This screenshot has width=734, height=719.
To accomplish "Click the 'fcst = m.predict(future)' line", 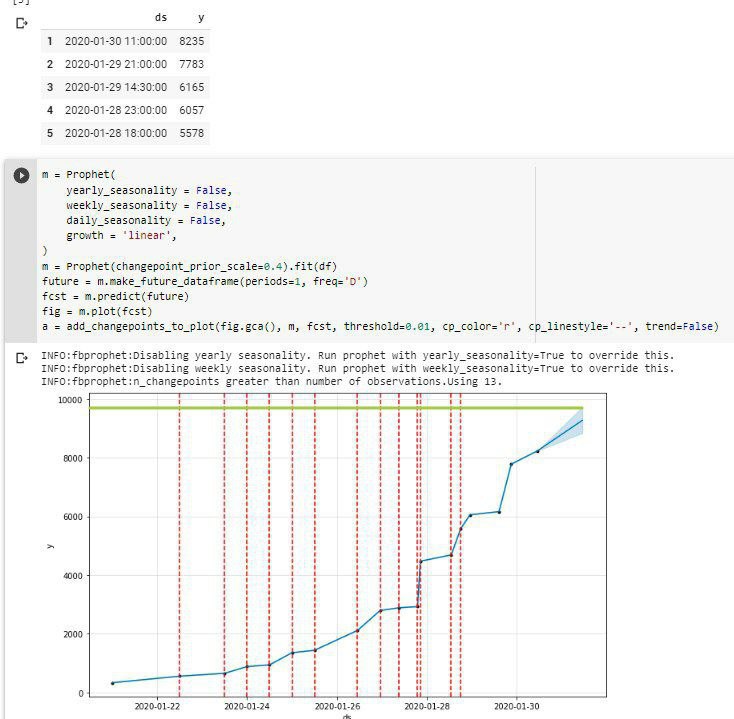I will [x=115, y=296].
